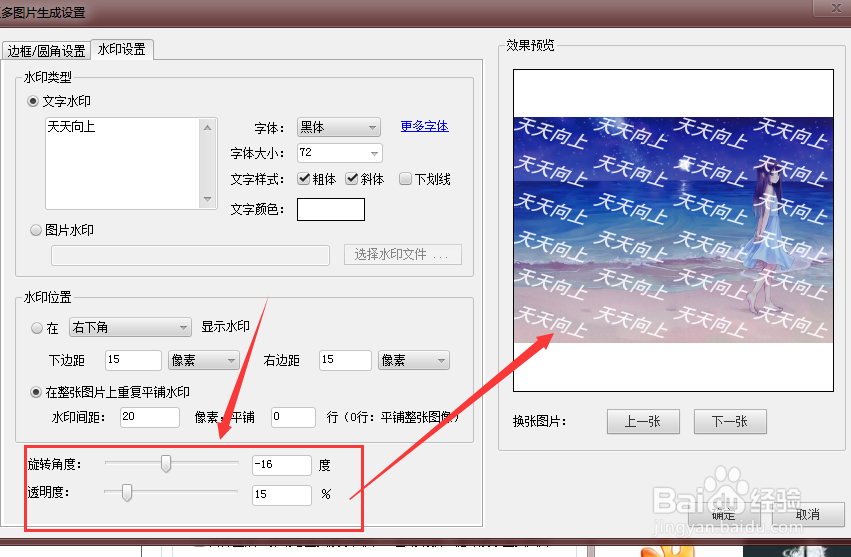Image resolution: width=851 pixels, height=557 pixels.
Task: Switch to the 边框/圆角设置 tab
Action: (47, 51)
